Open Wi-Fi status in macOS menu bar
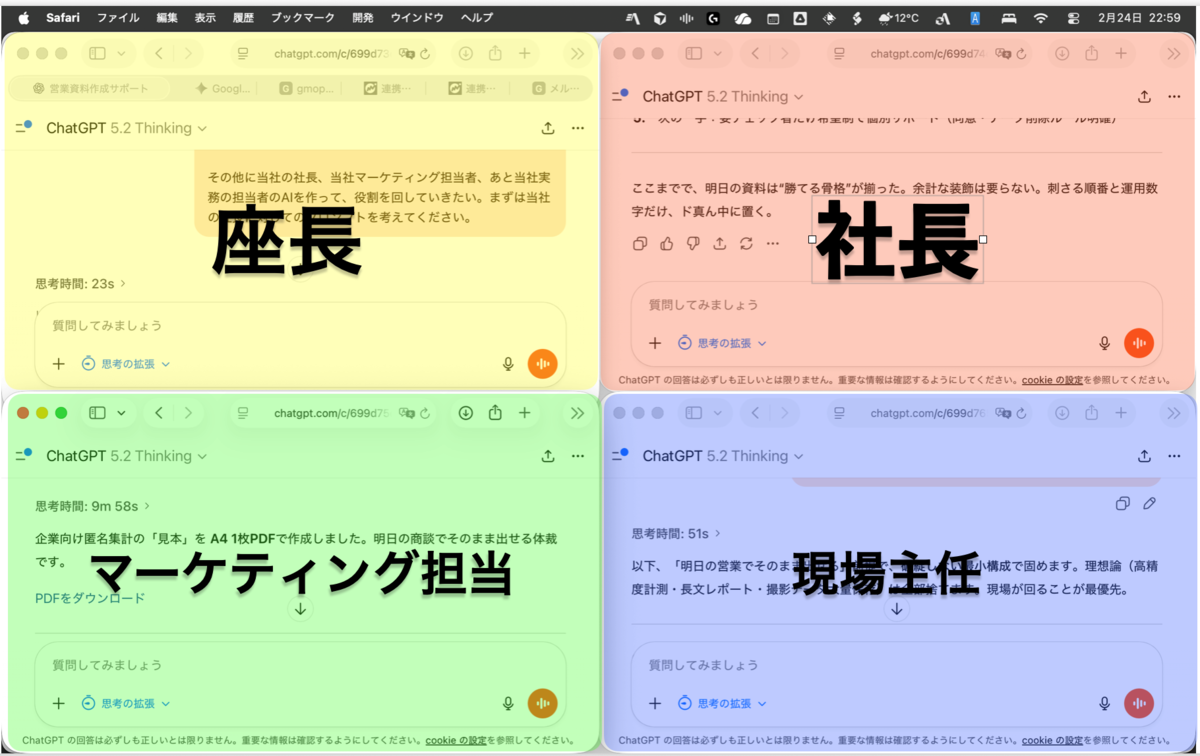1200x756 pixels. coord(1040,18)
